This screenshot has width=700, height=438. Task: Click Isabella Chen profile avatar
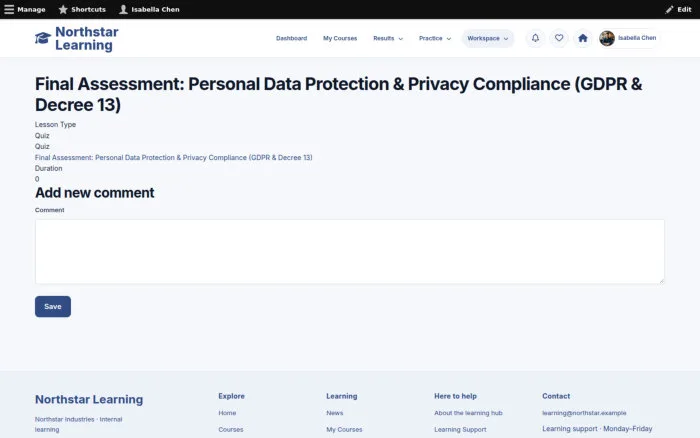pyautogui.click(x=607, y=38)
